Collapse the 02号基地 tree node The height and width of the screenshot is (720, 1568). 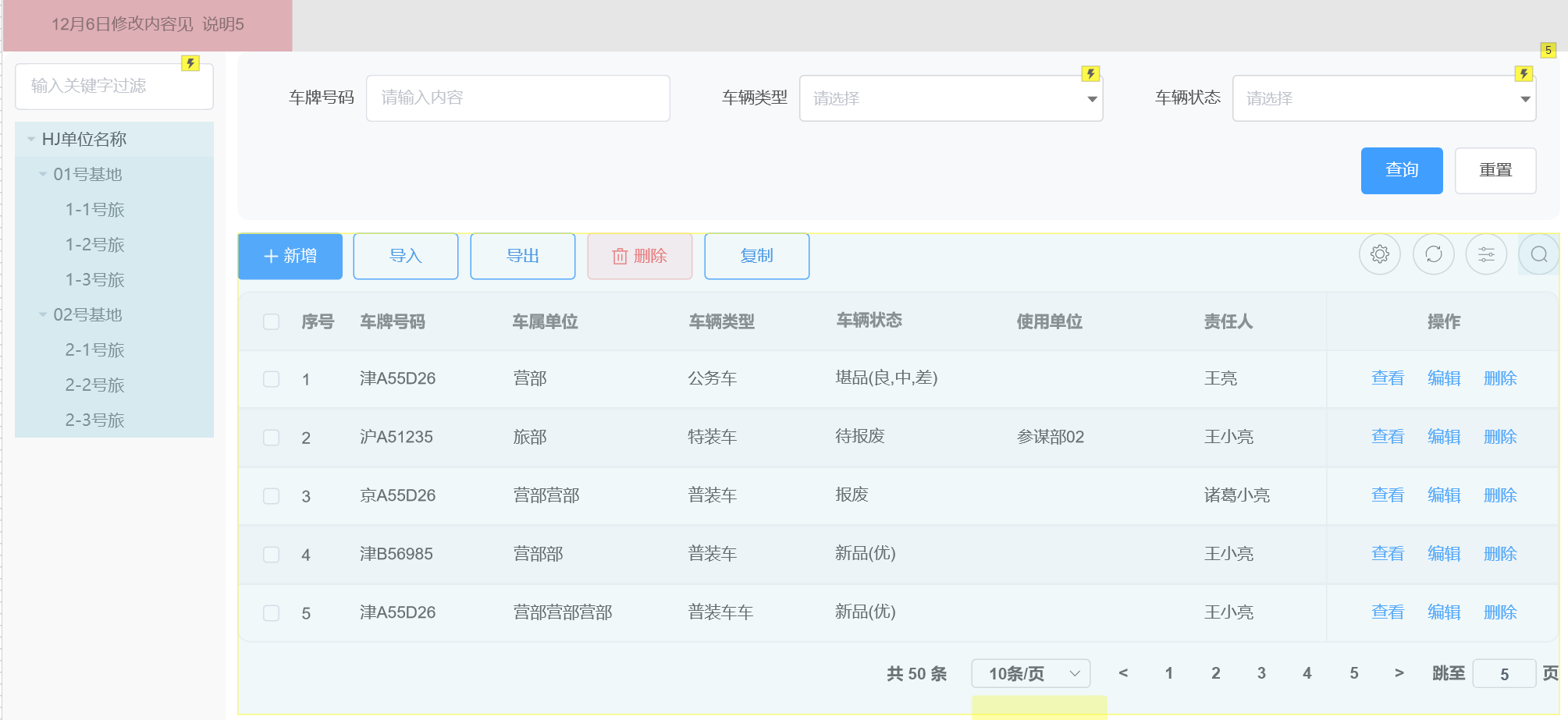tap(43, 315)
